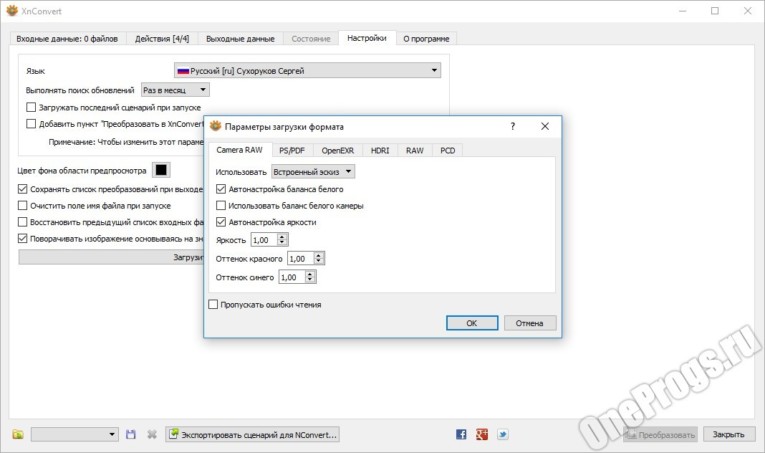
Task: Uncheck 'Сохранять список преобразований при выходе'
Action: tap(22, 189)
